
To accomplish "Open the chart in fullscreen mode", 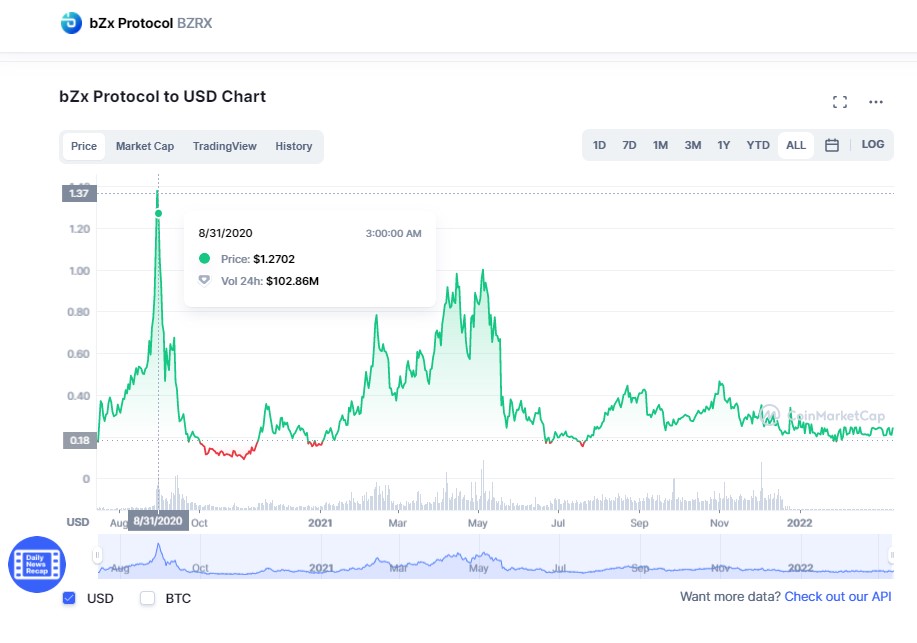I will (x=840, y=102).
